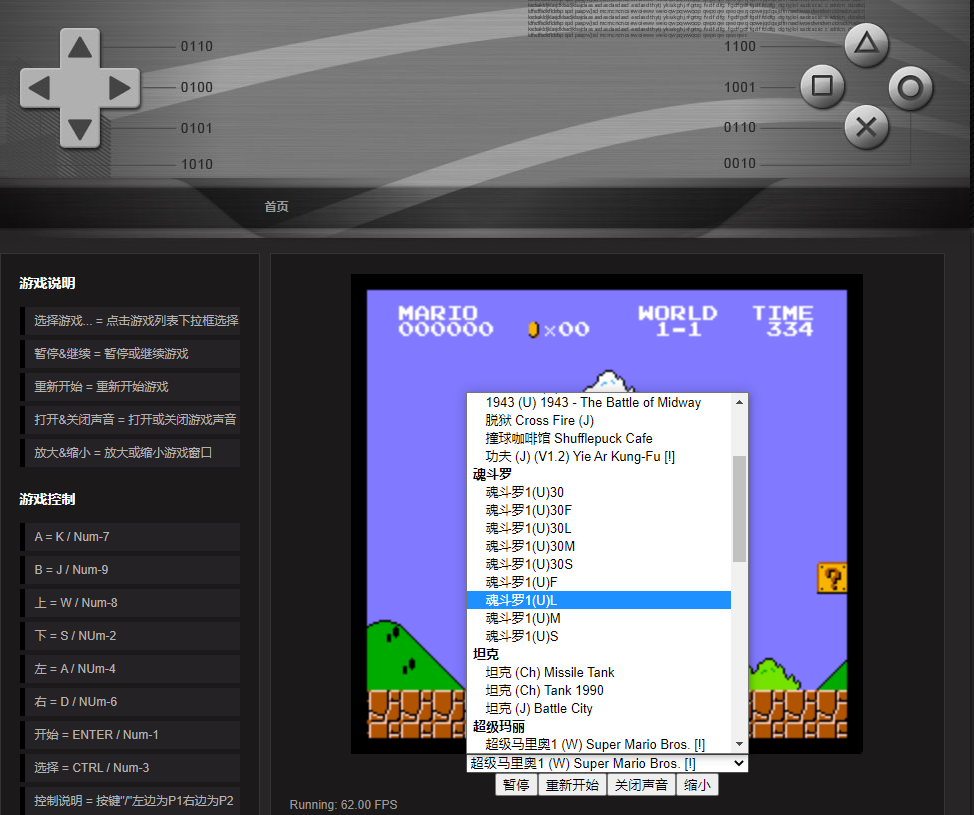This screenshot has width=974, height=815.
Task: Click the 下 = S / NUm-2 row
Action: (132, 636)
